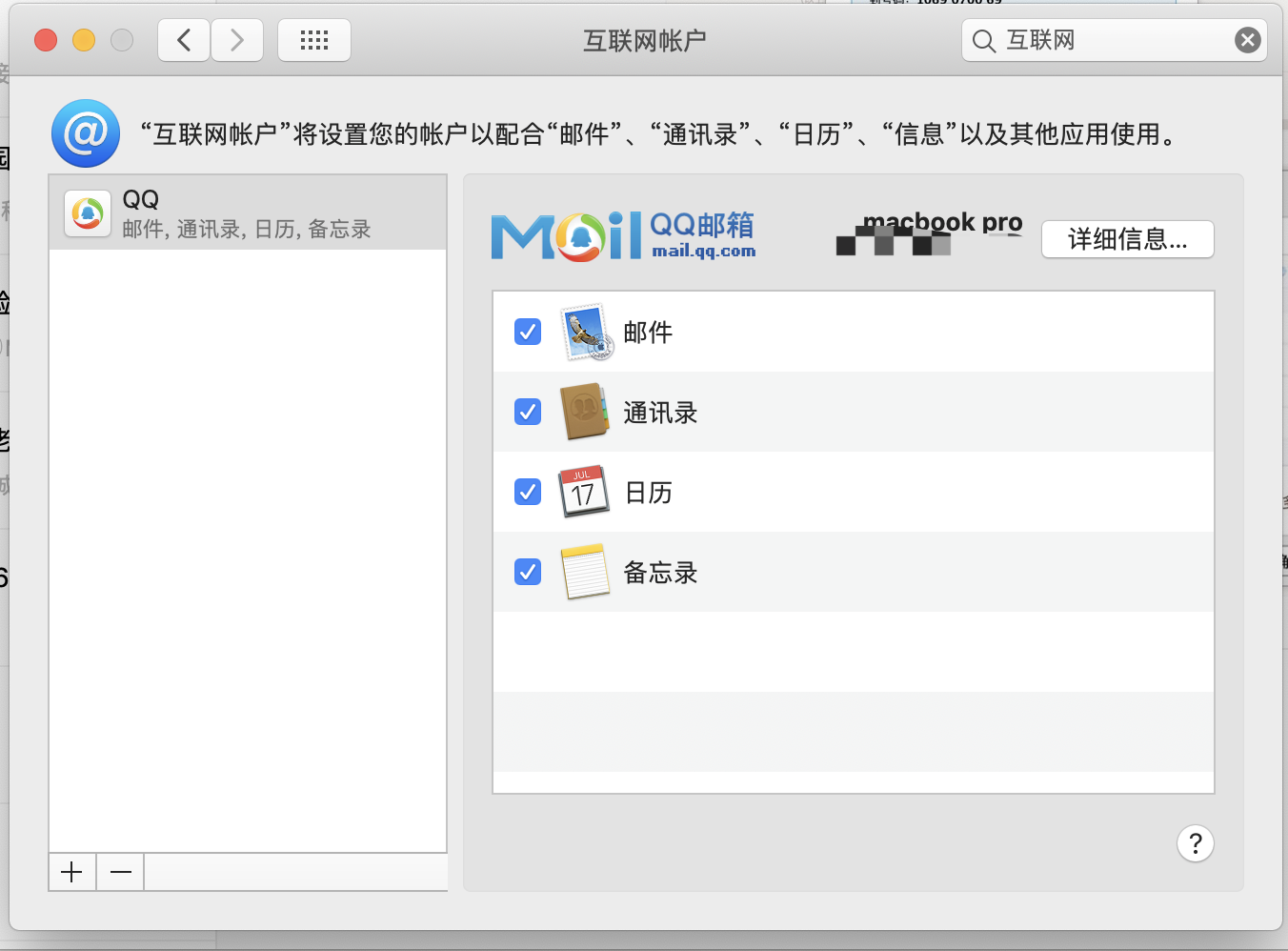Click the Notes icon beside 备忘录

coord(585,572)
